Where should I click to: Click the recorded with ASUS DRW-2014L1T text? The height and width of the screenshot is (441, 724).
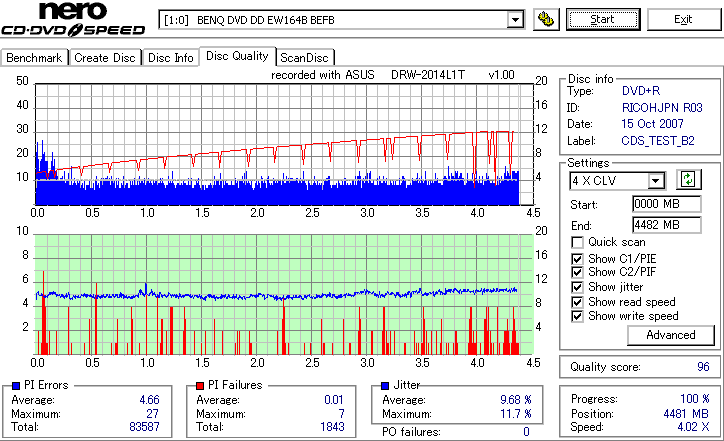coord(392,75)
